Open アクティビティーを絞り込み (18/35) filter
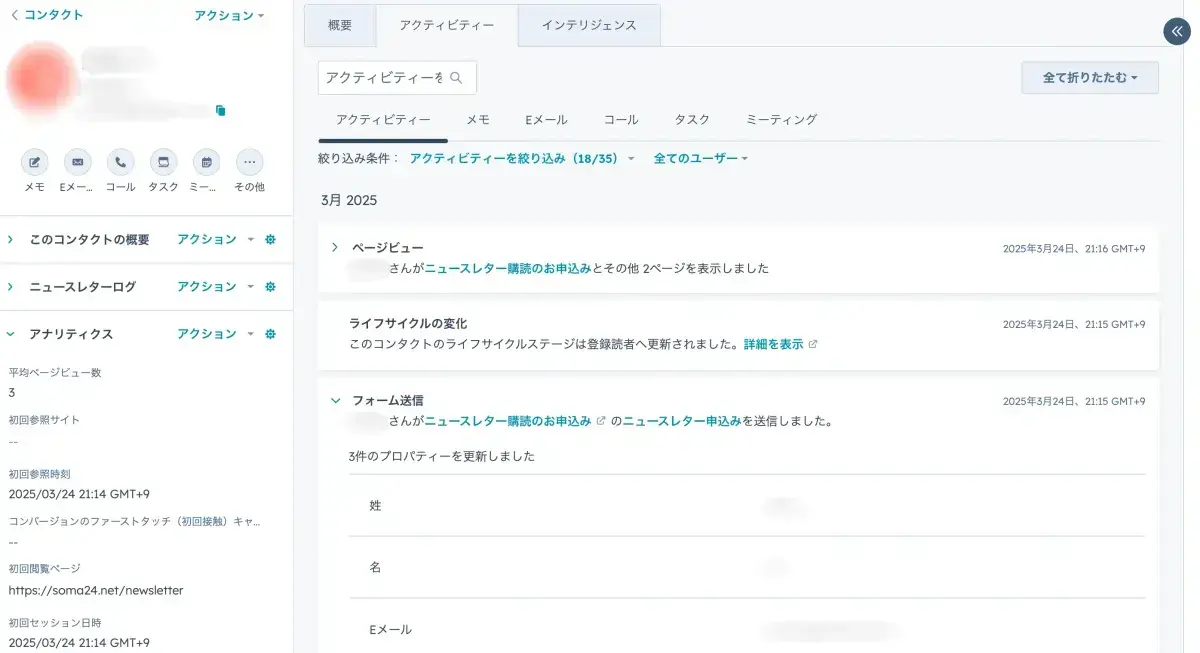The width and height of the screenshot is (1200, 653). [x=521, y=158]
